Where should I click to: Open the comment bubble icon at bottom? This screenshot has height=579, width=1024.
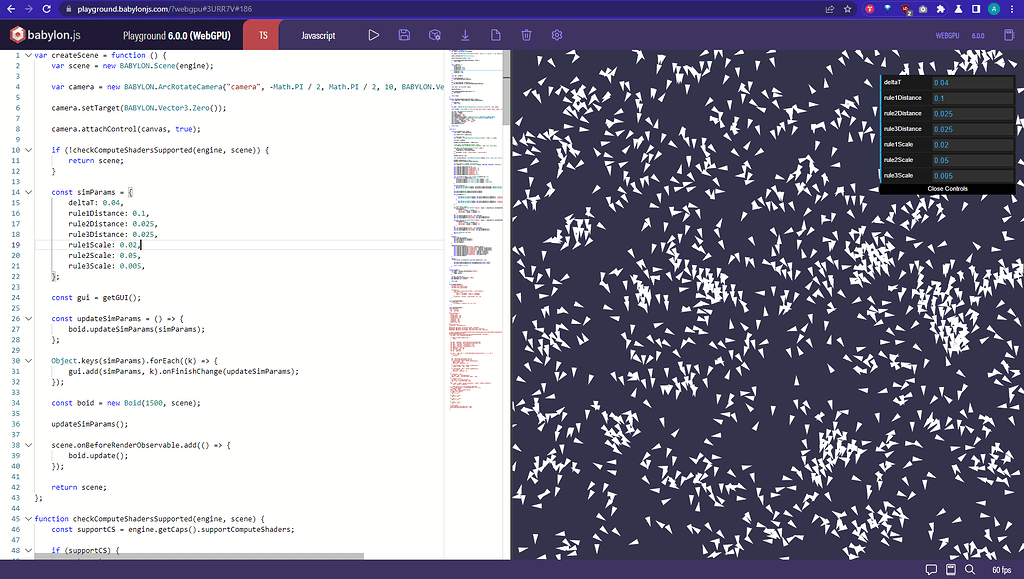pos(930,569)
